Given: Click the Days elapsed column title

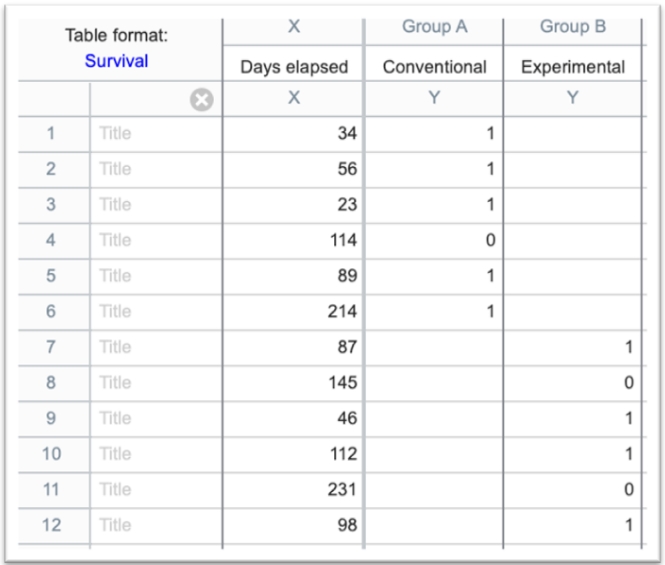Looking at the screenshot, I should click(x=294, y=68).
